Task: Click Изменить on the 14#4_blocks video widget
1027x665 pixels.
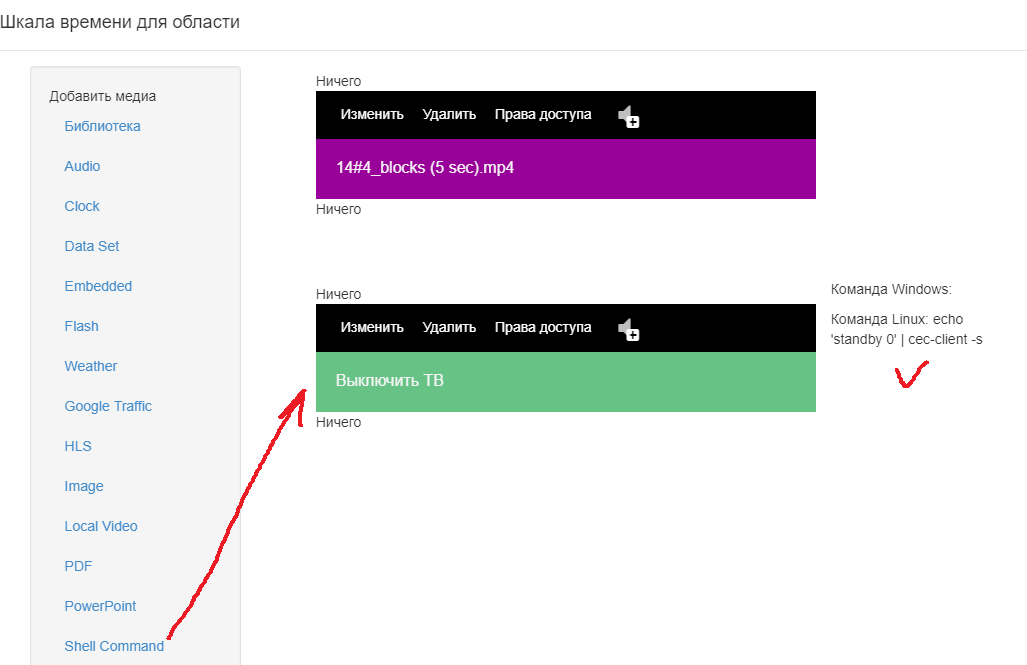Action: click(372, 115)
